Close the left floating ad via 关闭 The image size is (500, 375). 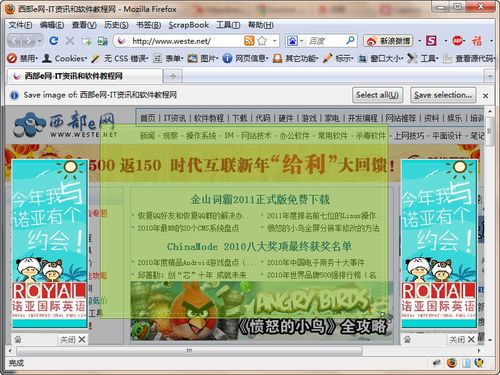click(x=73, y=340)
